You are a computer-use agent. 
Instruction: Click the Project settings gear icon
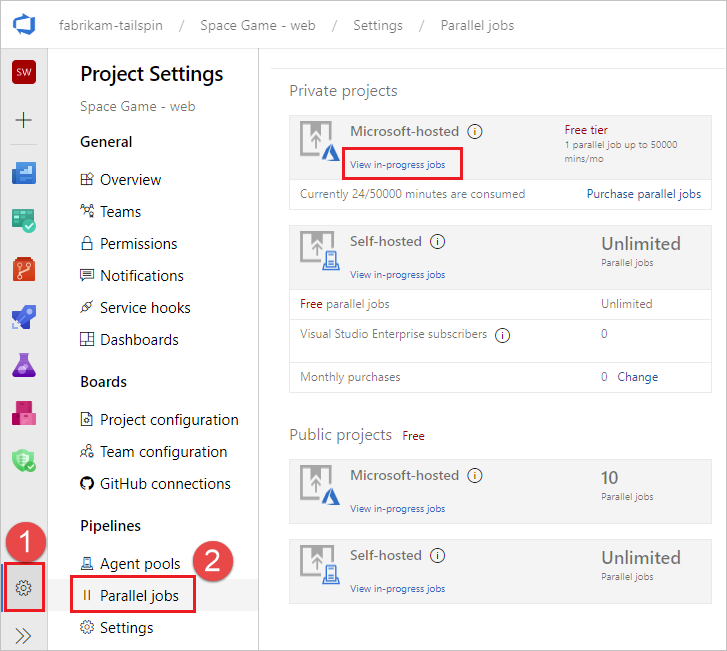tap(24, 588)
